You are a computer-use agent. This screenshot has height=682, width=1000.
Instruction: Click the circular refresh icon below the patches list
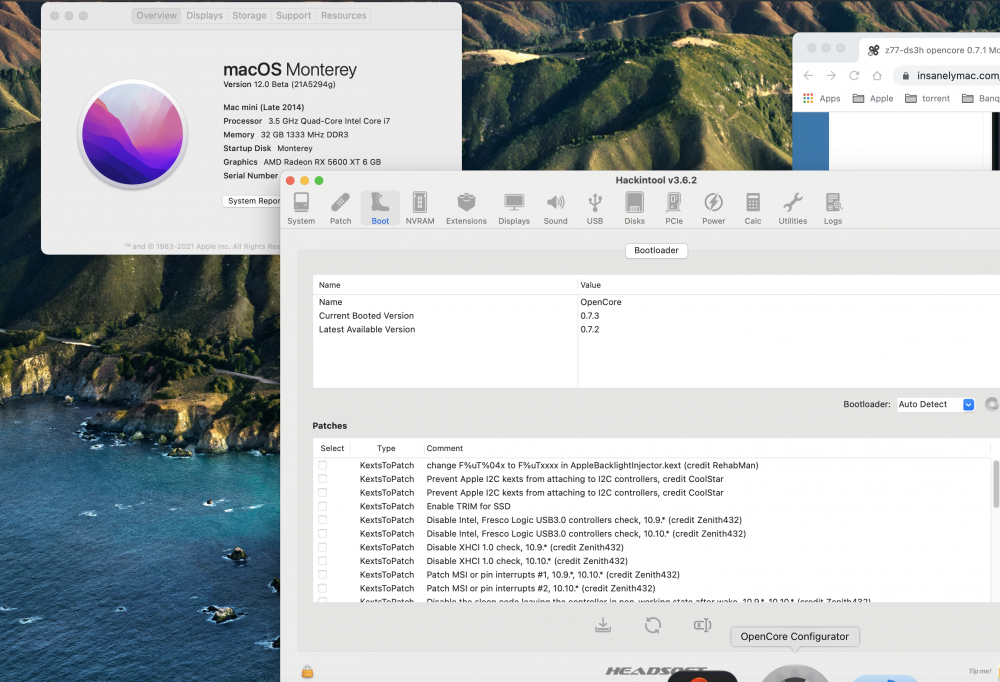(x=652, y=625)
